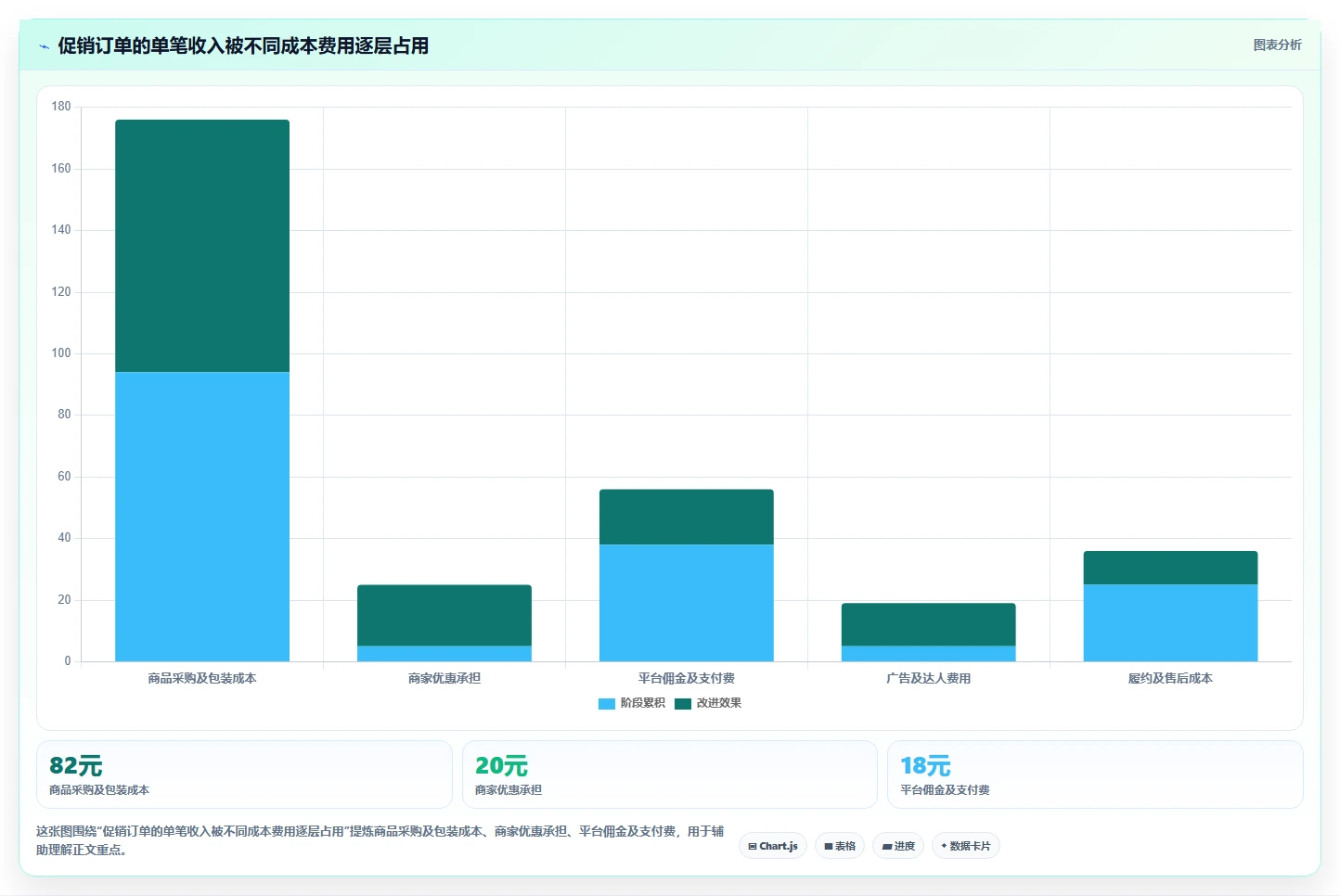Select the Chart.js tag chip
This screenshot has height=896, width=1340.
(773, 846)
